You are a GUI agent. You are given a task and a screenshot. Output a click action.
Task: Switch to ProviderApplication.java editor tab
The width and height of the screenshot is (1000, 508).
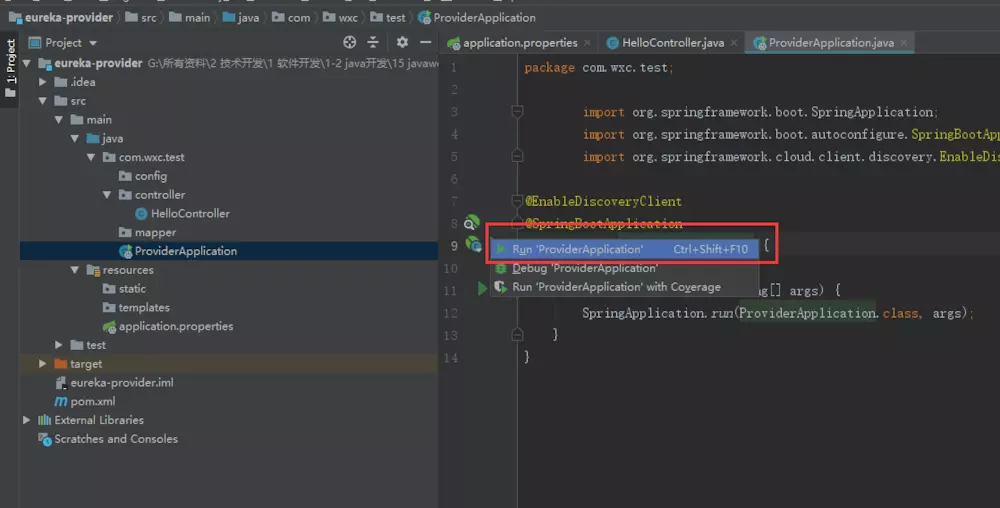[831, 43]
